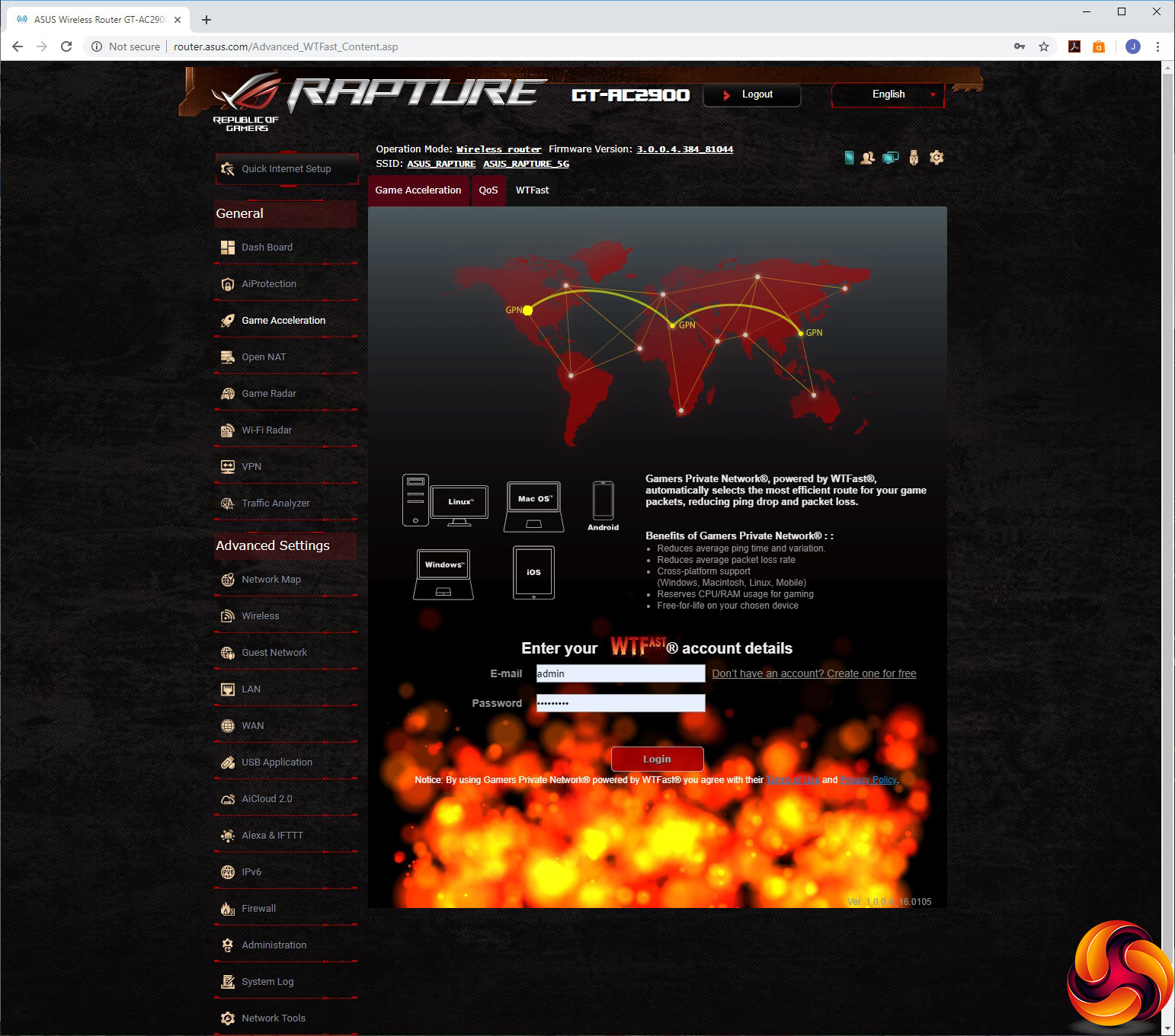This screenshot has height=1036, width=1175.
Task: Click the red Login button
Action: point(657,759)
